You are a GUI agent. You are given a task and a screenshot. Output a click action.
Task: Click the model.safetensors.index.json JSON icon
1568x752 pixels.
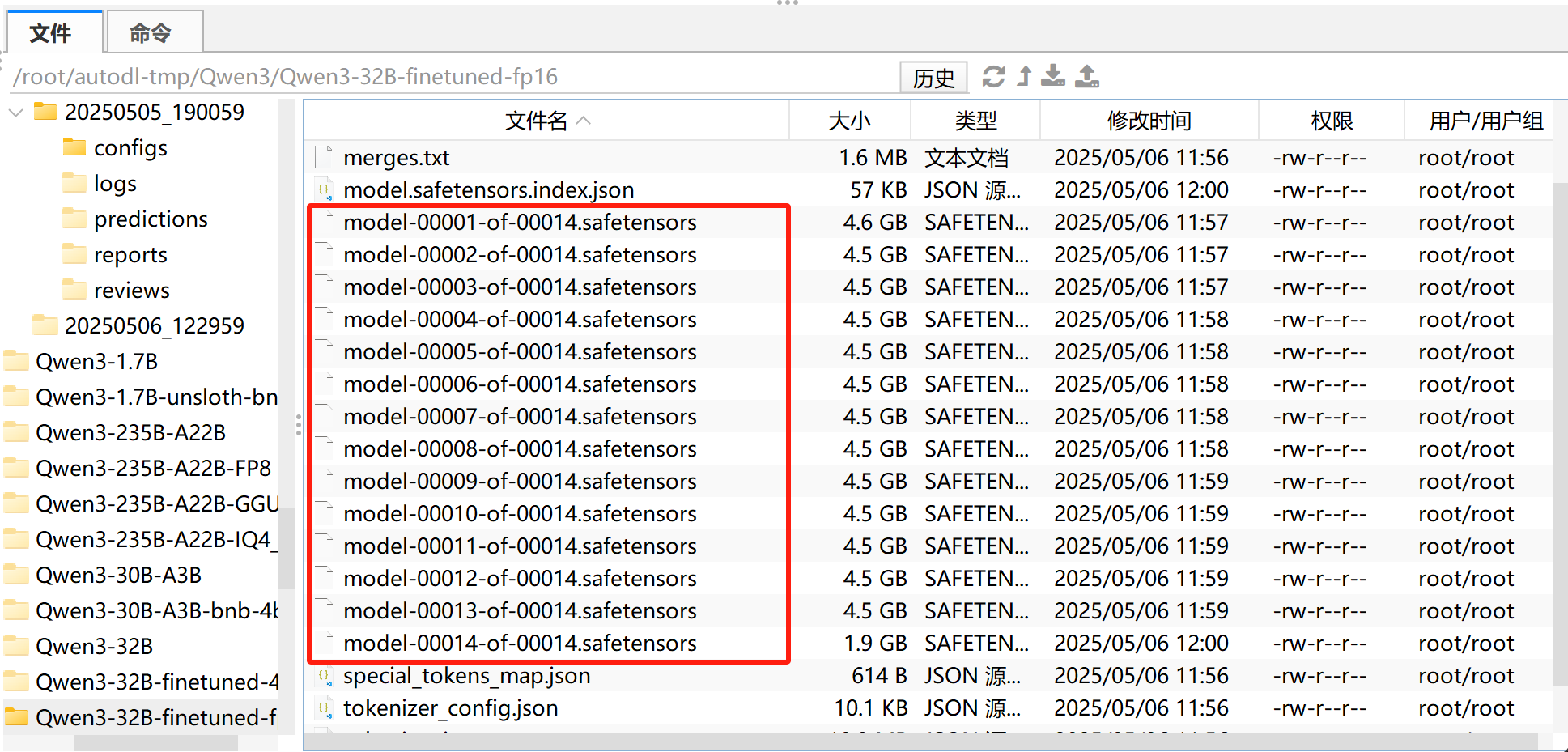point(325,189)
